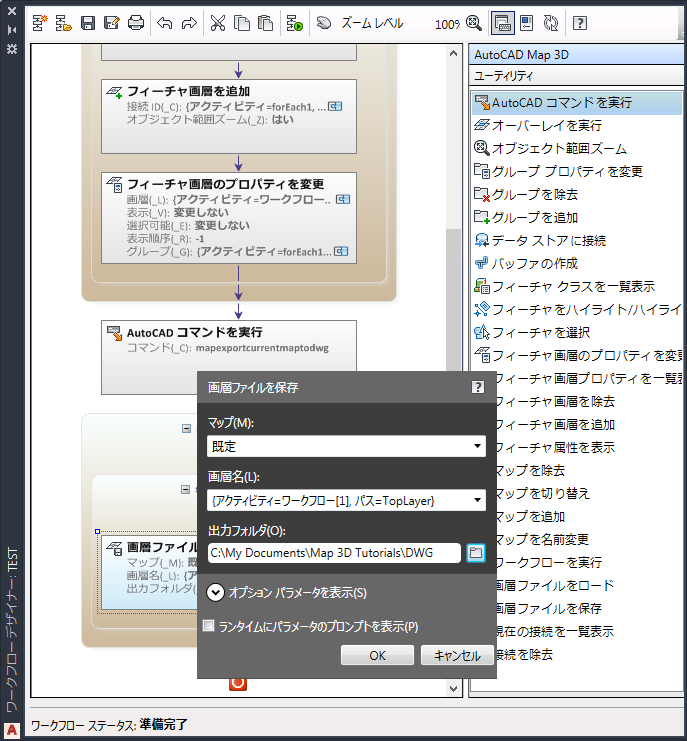Create a new workflow from toolbar
The image size is (687, 741).
tap(40, 22)
